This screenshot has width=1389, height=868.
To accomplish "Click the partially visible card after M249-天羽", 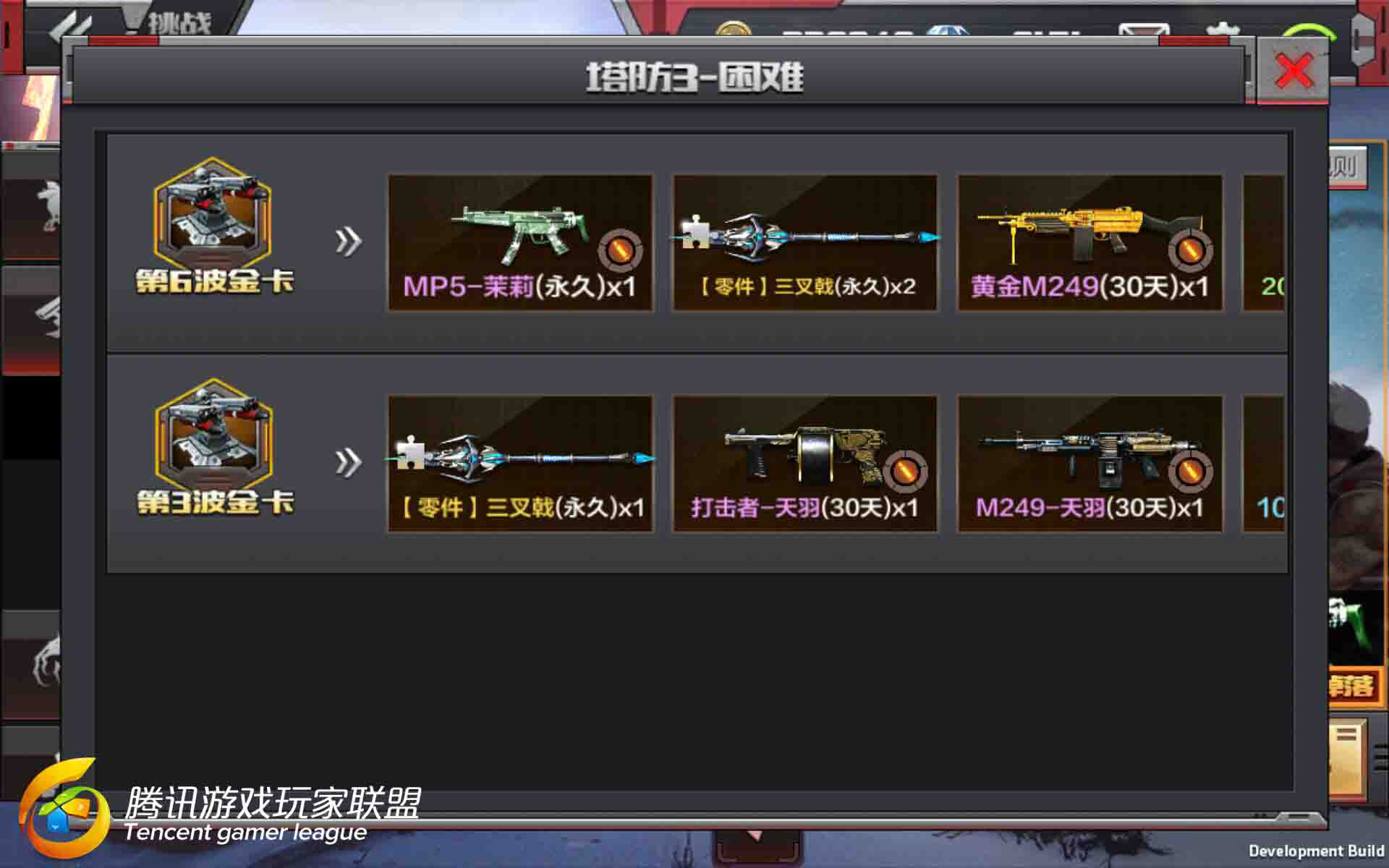I will 1264,464.
